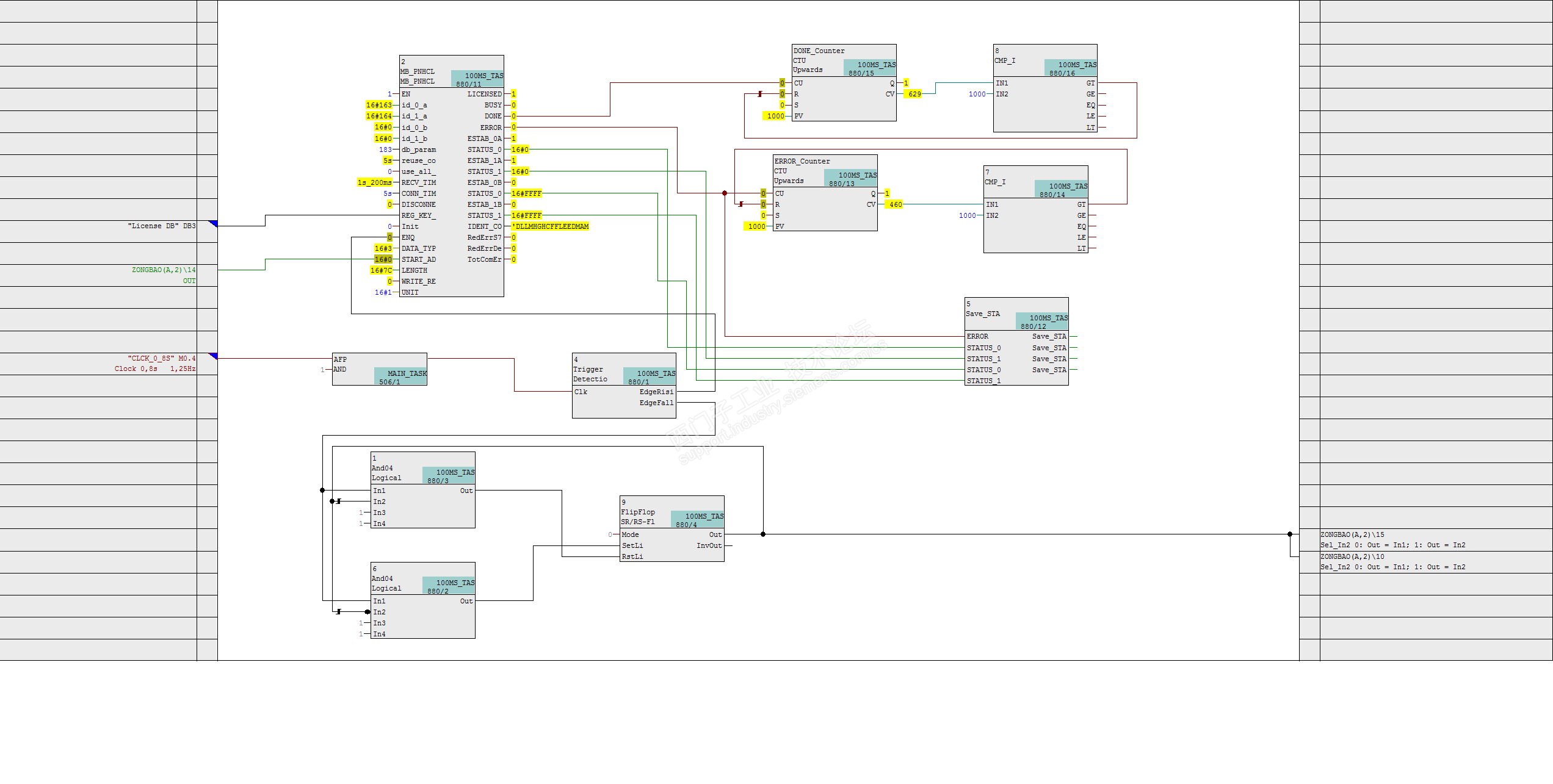Image resolution: width=1553 pixels, height=784 pixels.
Task: Click junction dot near ZONGBAO(A,2)\15 entry
Action: click(1290, 534)
